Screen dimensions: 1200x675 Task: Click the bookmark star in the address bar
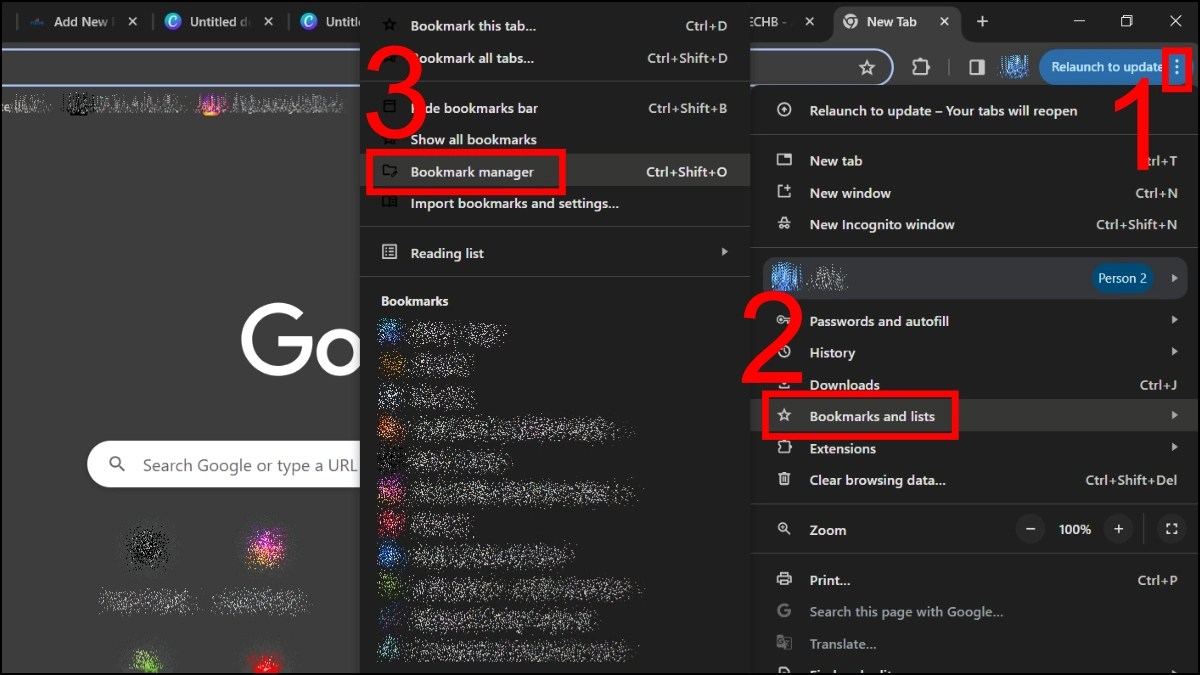coord(866,67)
